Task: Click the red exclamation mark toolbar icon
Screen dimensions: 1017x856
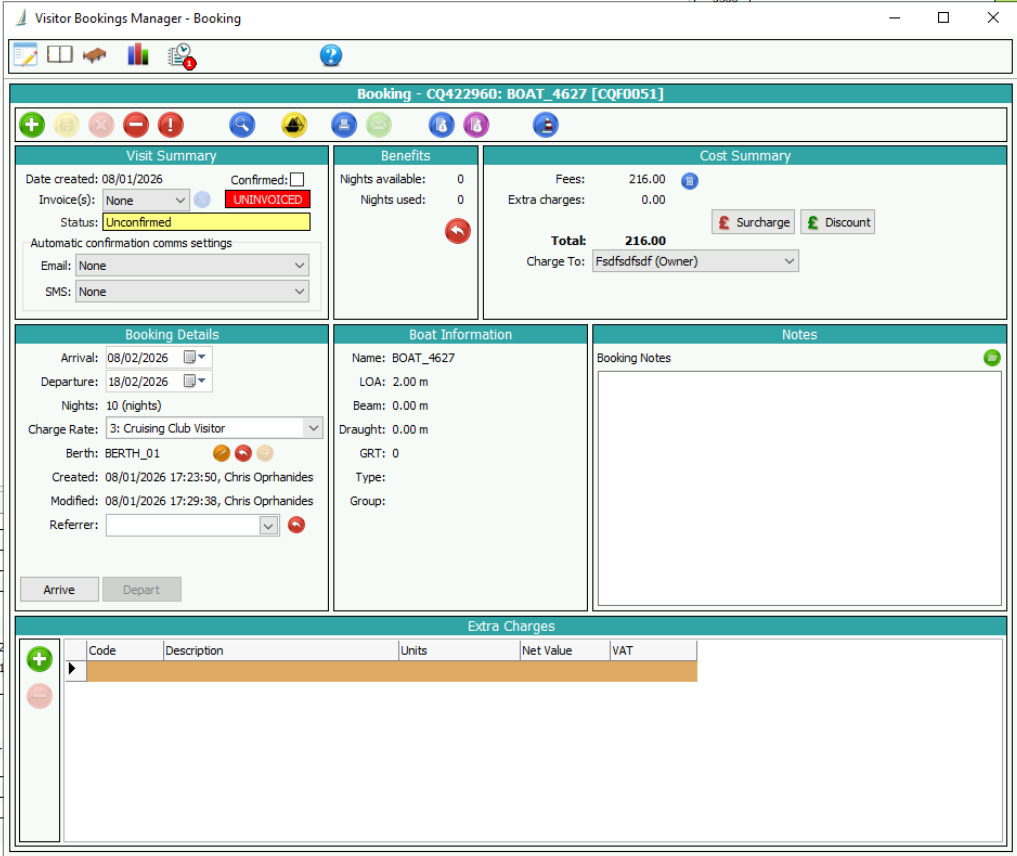Action: click(171, 125)
